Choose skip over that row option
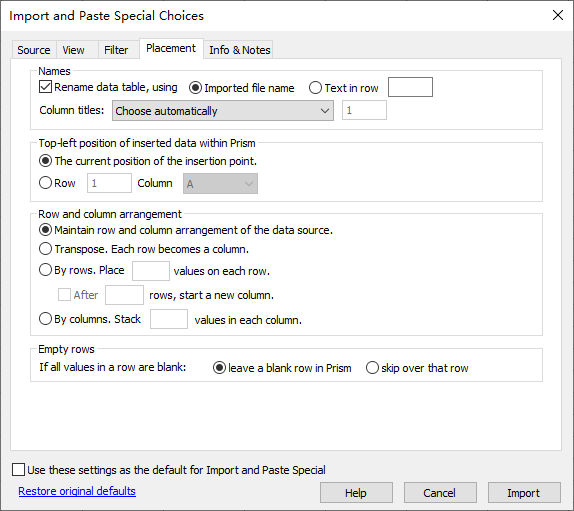574x511 pixels. pos(372,368)
